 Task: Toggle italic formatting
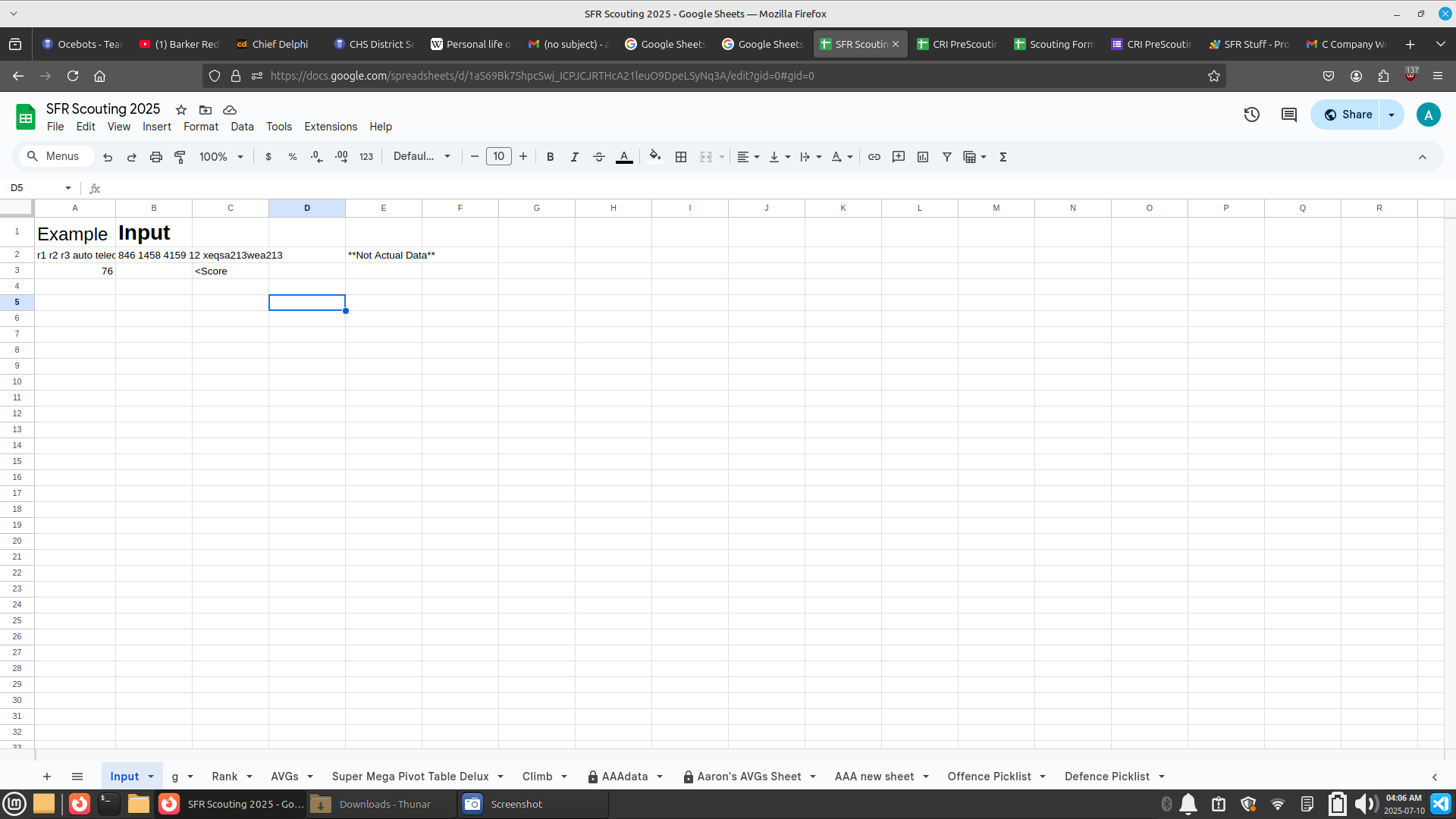[x=574, y=157]
